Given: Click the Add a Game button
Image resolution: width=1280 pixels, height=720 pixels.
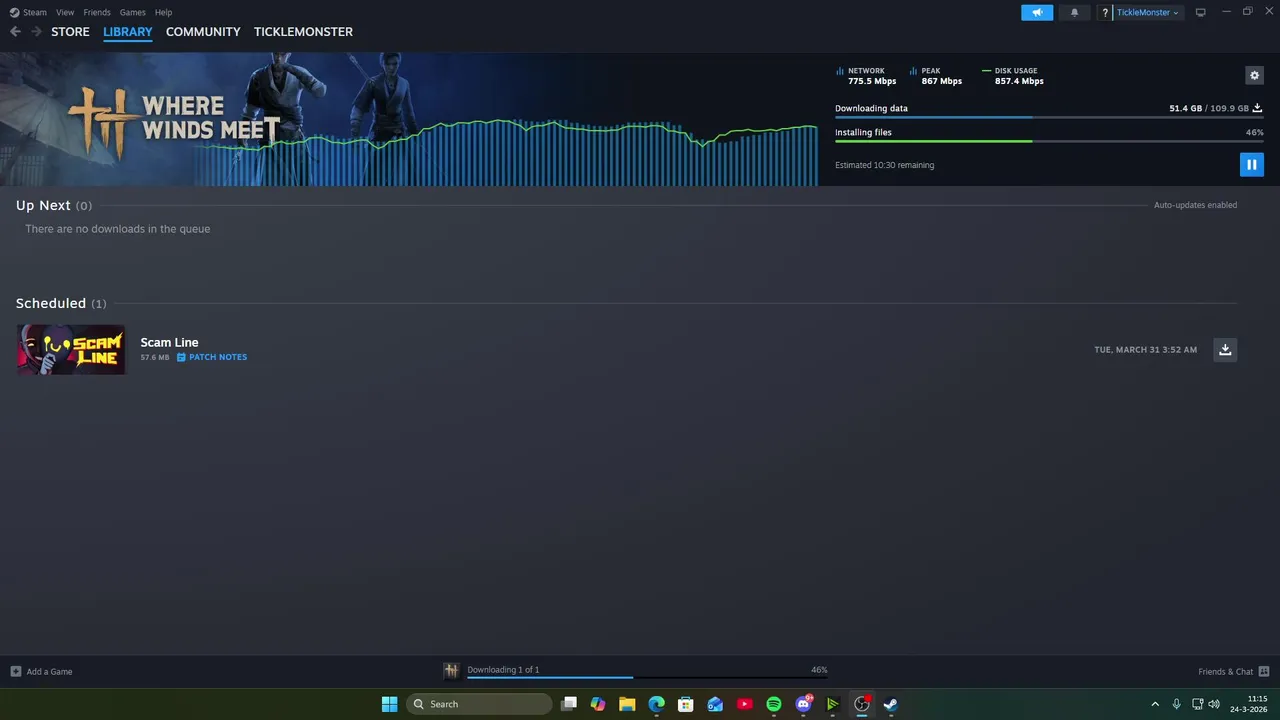Looking at the screenshot, I should pos(41,671).
